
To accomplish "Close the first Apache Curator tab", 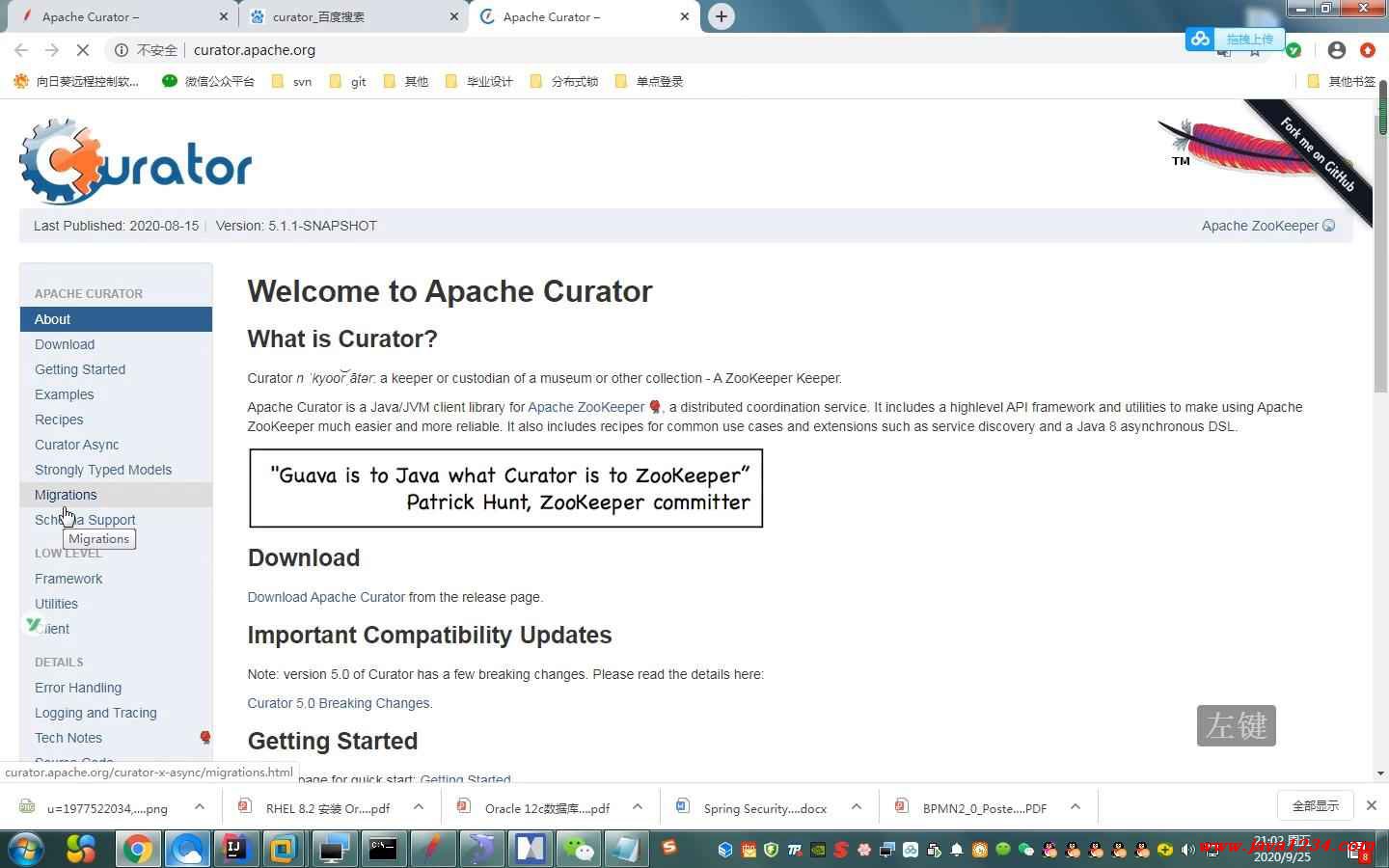I will pyautogui.click(x=224, y=16).
